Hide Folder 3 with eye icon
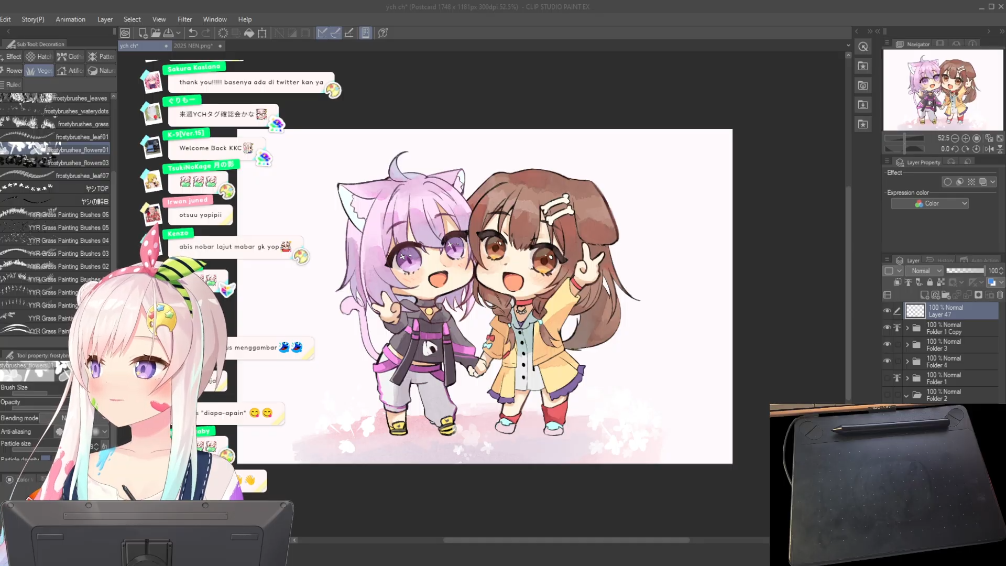Screen dimensions: 1006x566 [887, 345]
